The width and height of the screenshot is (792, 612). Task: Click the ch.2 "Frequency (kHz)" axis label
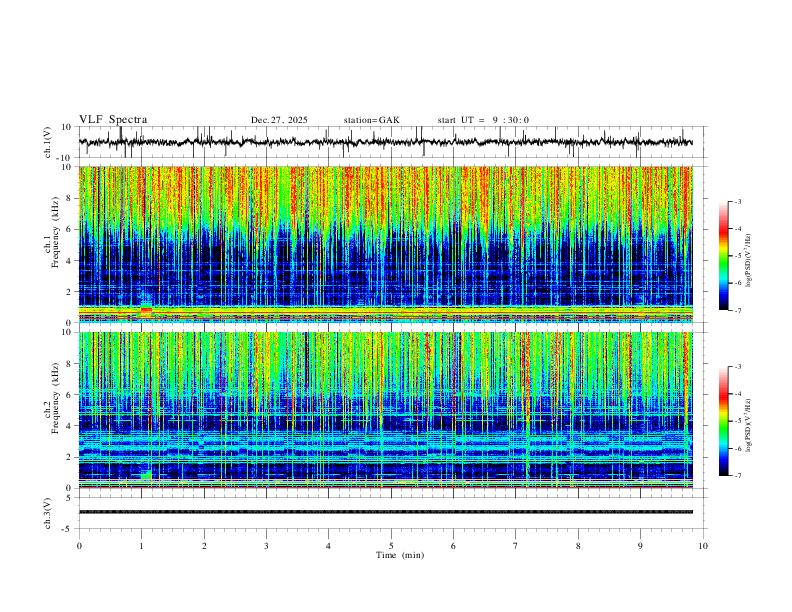coord(56,398)
